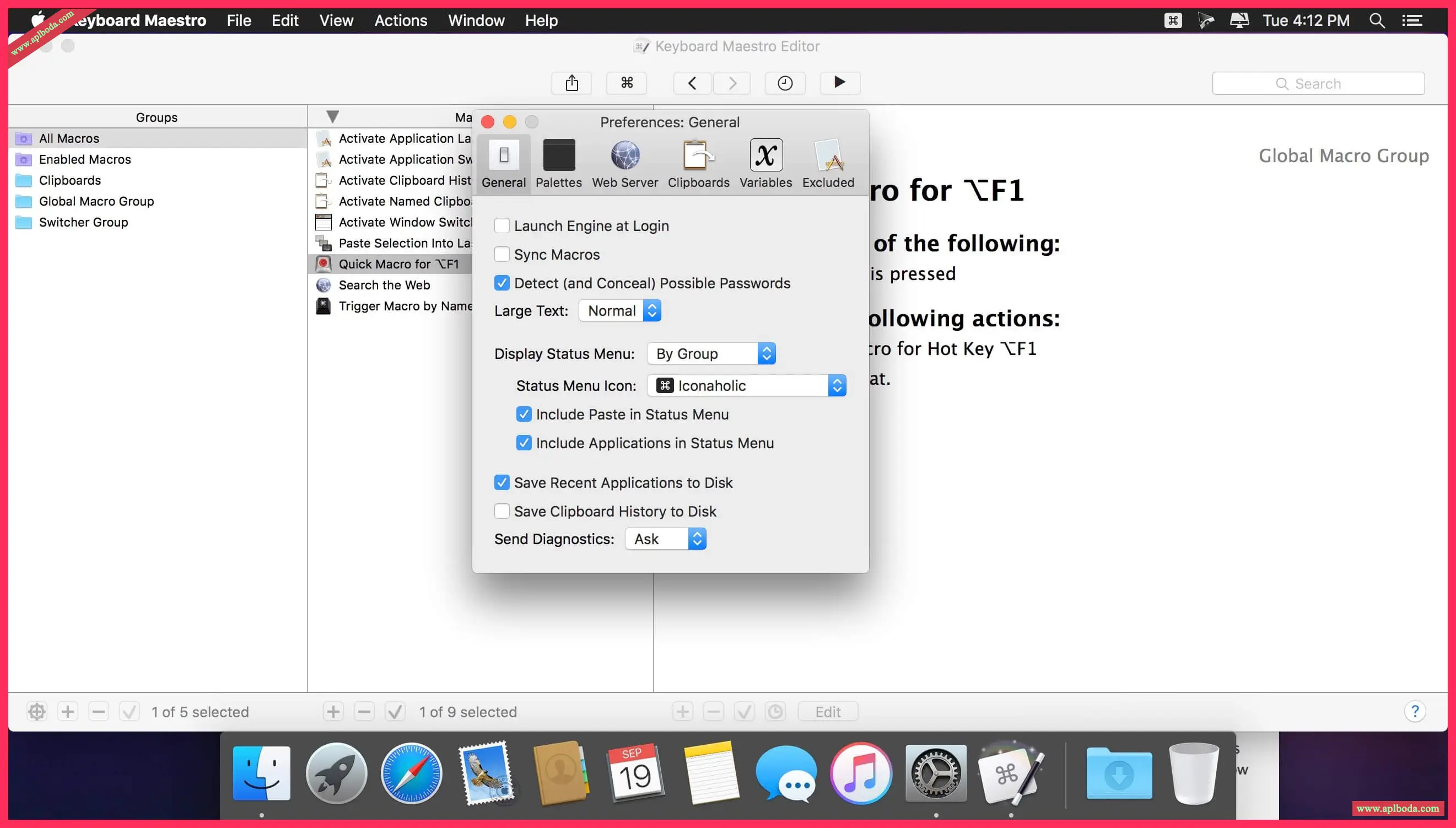Open the recent history clock toolbar button
The height and width of the screenshot is (828, 1456).
[785, 83]
